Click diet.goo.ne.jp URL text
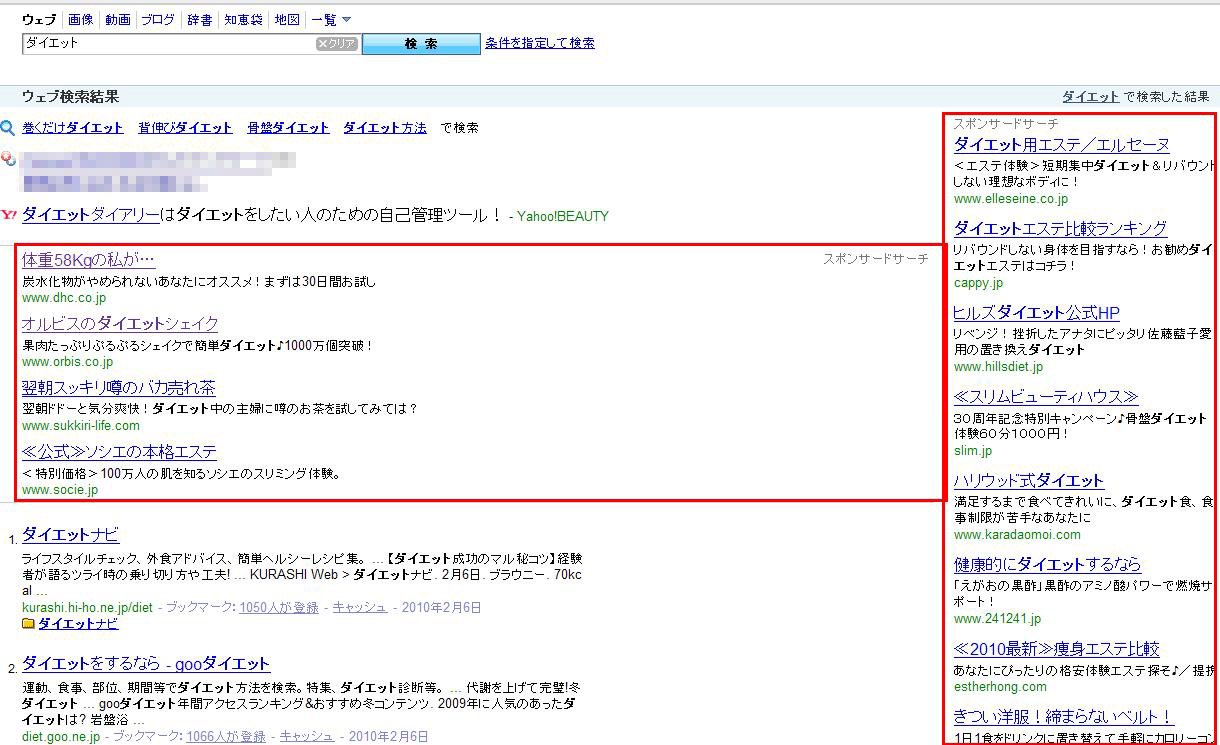 click(61, 736)
